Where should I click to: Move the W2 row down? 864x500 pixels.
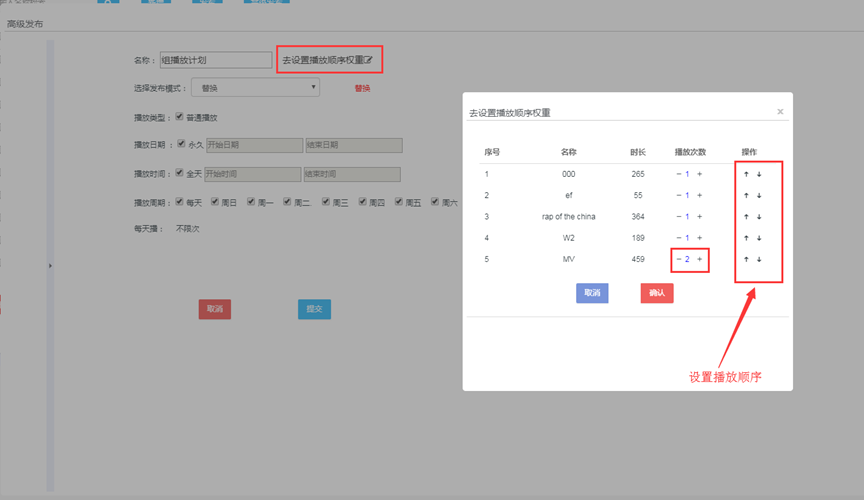[759, 238]
